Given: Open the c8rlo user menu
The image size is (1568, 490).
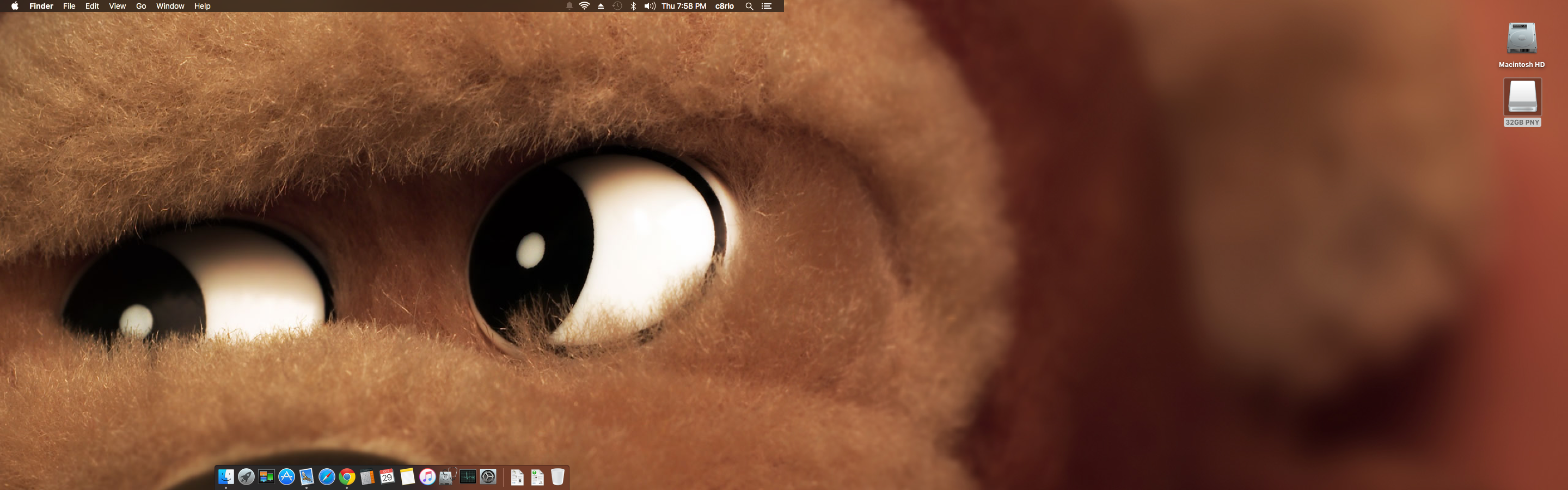Looking at the screenshot, I should click(x=724, y=6).
